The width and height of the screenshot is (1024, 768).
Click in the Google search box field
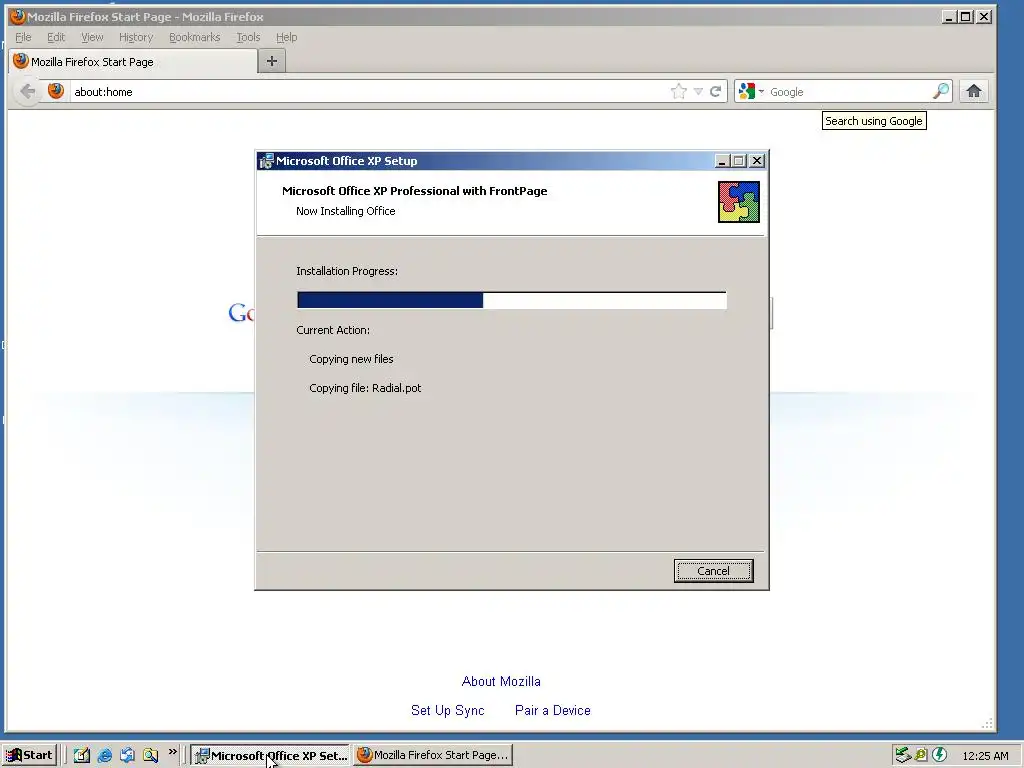coord(849,91)
